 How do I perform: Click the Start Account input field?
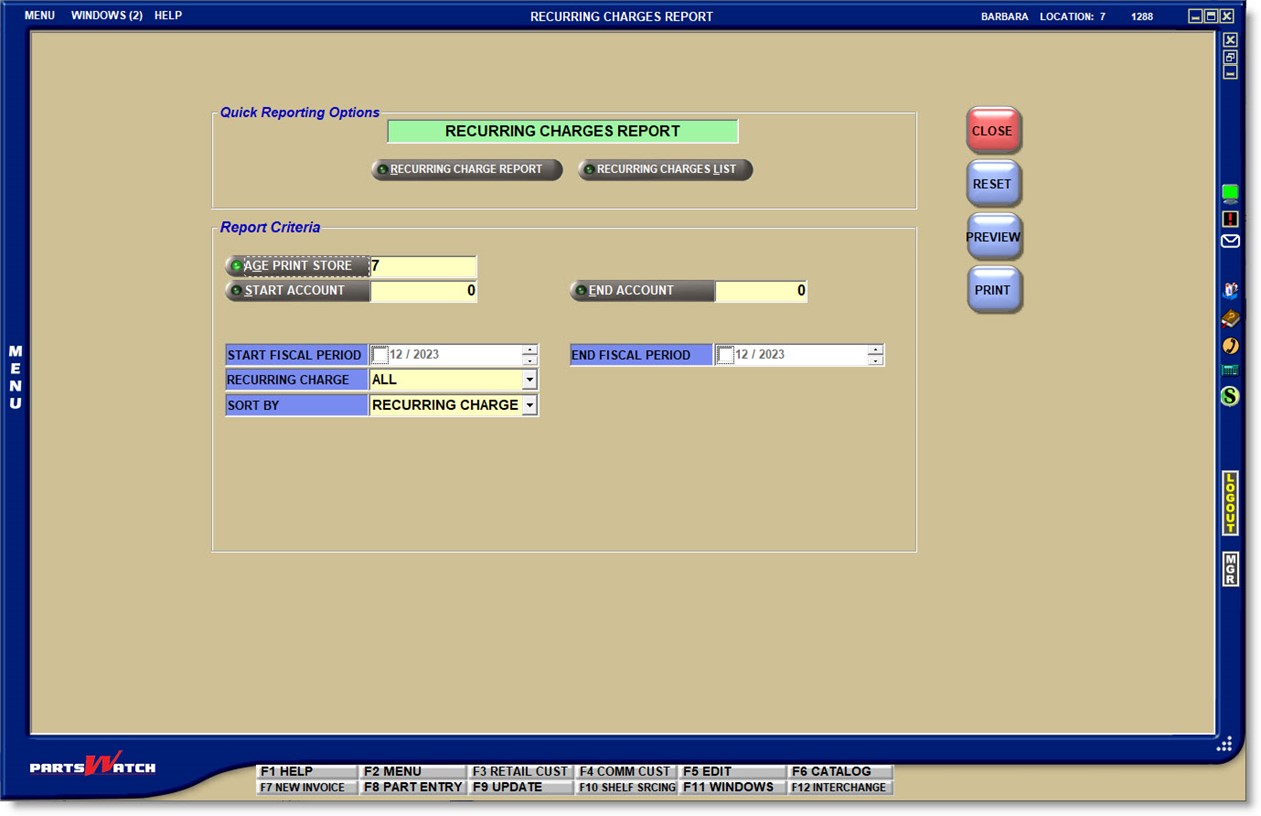pos(423,291)
